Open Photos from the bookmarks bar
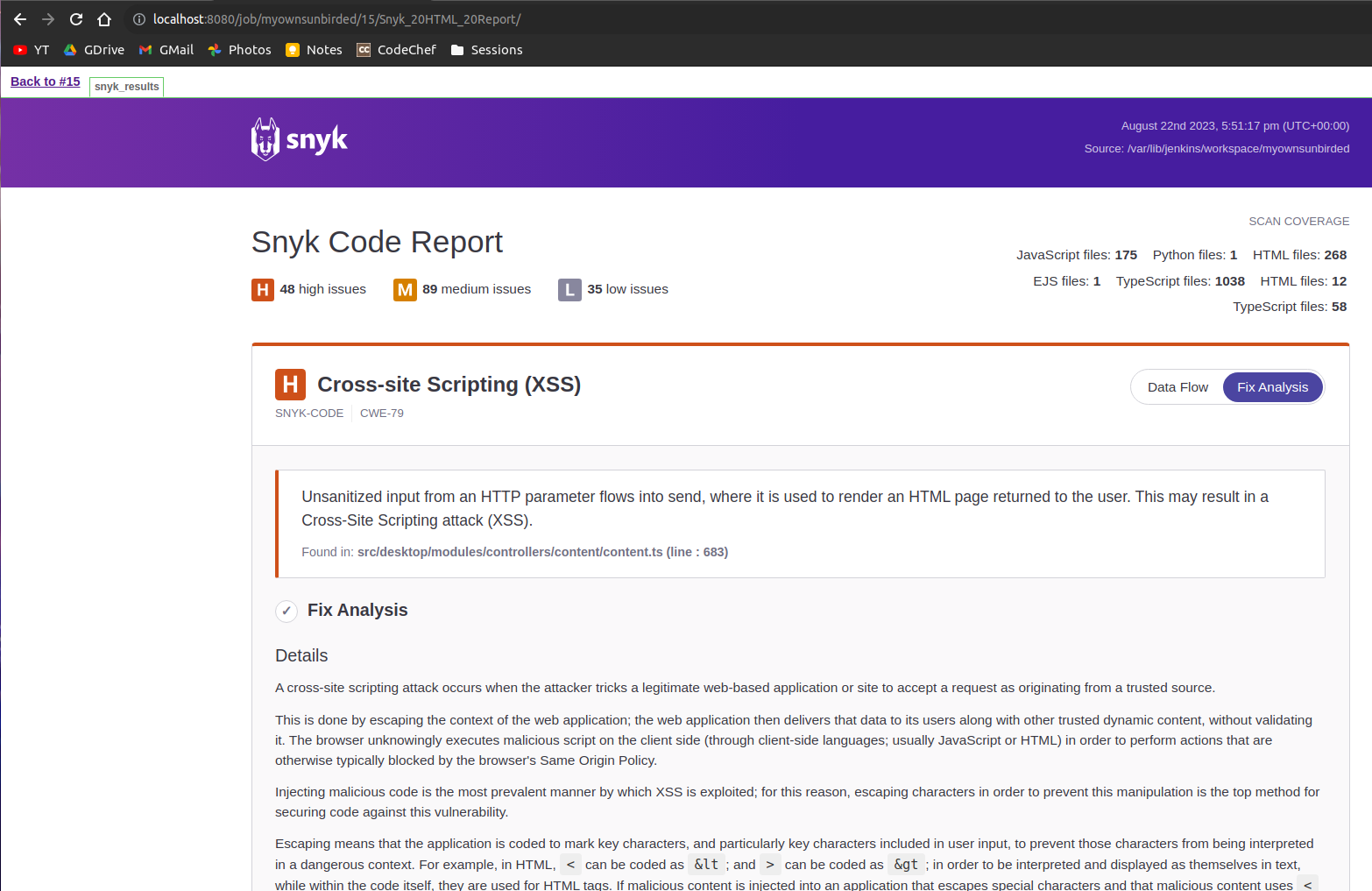 coord(213,50)
